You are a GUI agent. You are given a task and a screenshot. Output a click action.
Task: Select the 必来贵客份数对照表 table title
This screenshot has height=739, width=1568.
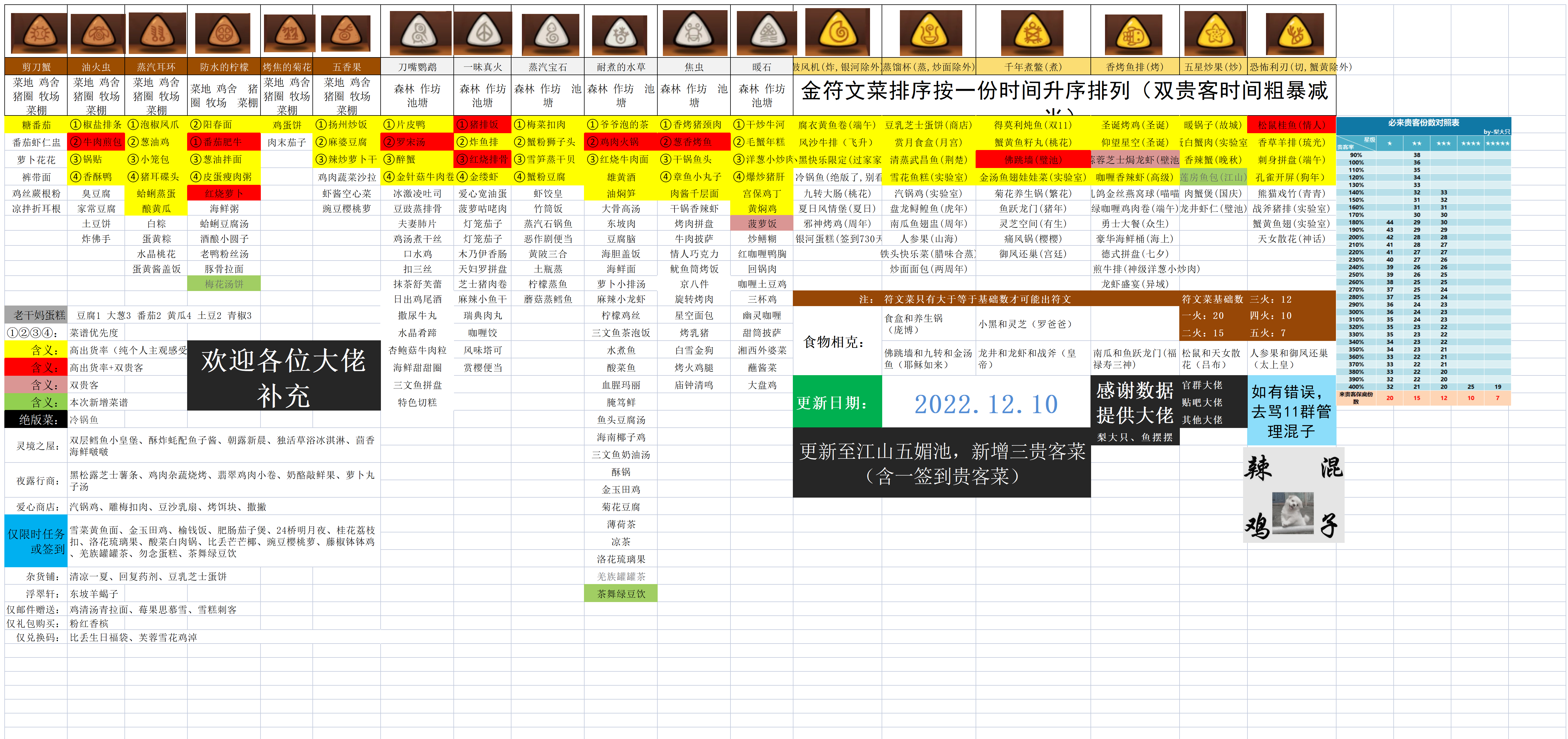tap(1423, 123)
